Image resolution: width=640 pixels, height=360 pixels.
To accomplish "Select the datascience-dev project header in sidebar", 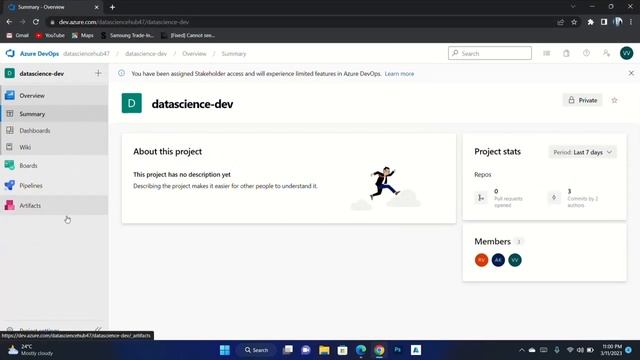I will point(42,73).
